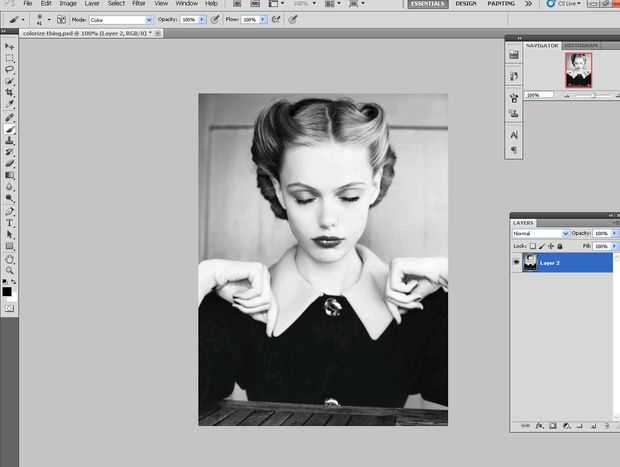The height and width of the screenshot is (467, 620).
Task: Select the Type tool
Action: click(x=10, y=223)
